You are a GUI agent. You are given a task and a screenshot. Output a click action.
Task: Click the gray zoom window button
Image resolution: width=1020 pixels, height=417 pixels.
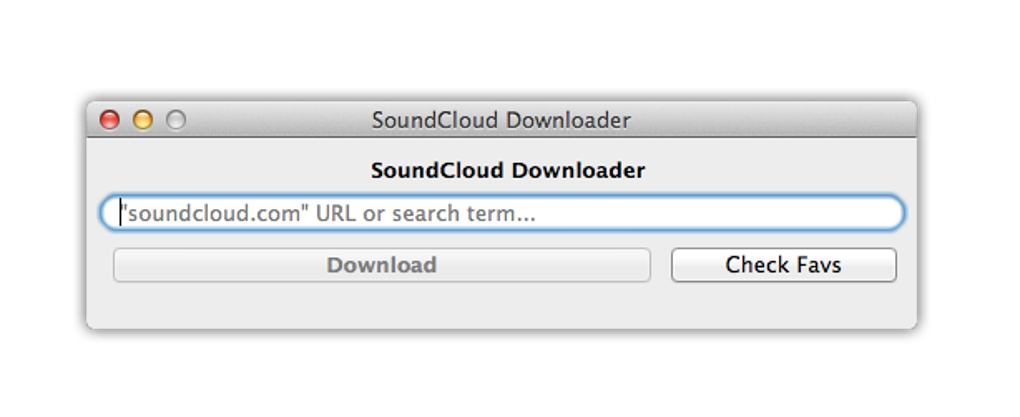(x=176, y=120)
